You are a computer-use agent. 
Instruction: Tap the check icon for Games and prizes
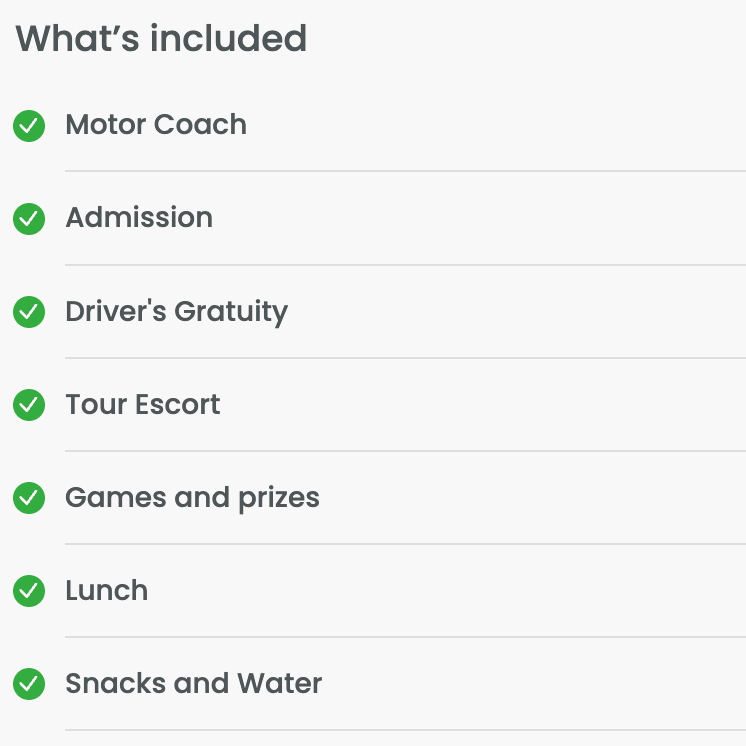pyautogui.click(x=29, y=498)
